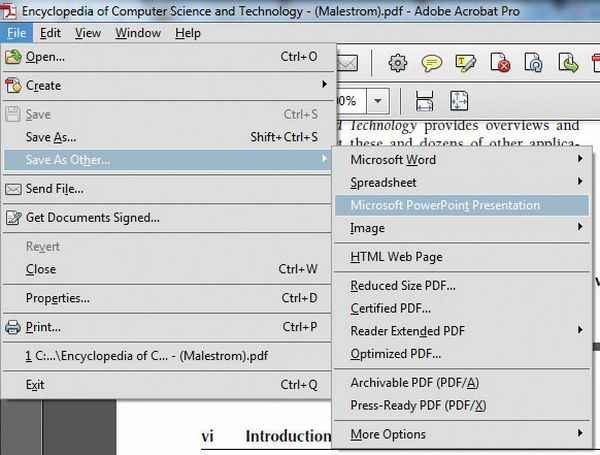600x455 pixels.
Task: Click the Acrobat PDF title bar icon
Action: click(x=8, y=10)
